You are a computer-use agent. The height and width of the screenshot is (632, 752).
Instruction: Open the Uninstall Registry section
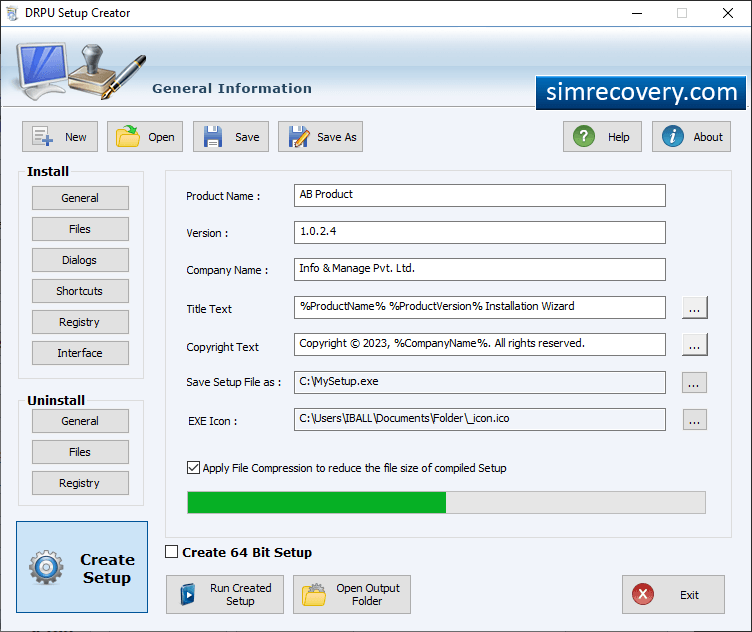pos(80,483)
